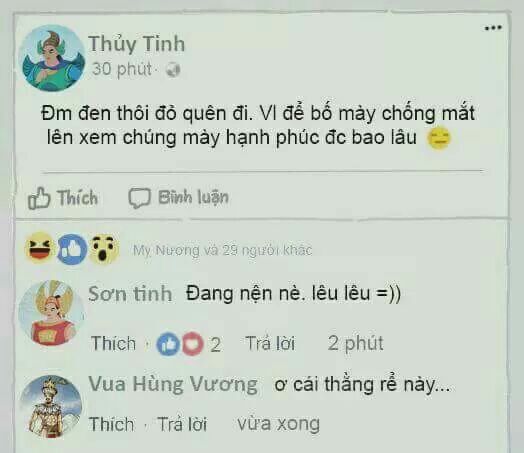Open the laughing Haha reaction icon
Viewport: 524px width, 453px height.
pos(40,247)
